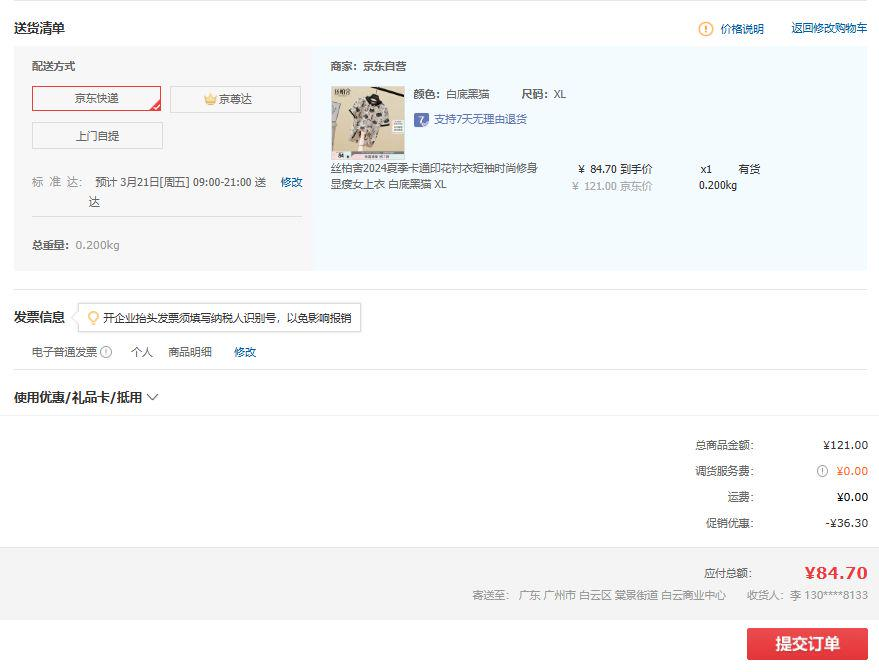Expand 使用优惠/礼品卡/抵用 section

click(x=86, y=397)
